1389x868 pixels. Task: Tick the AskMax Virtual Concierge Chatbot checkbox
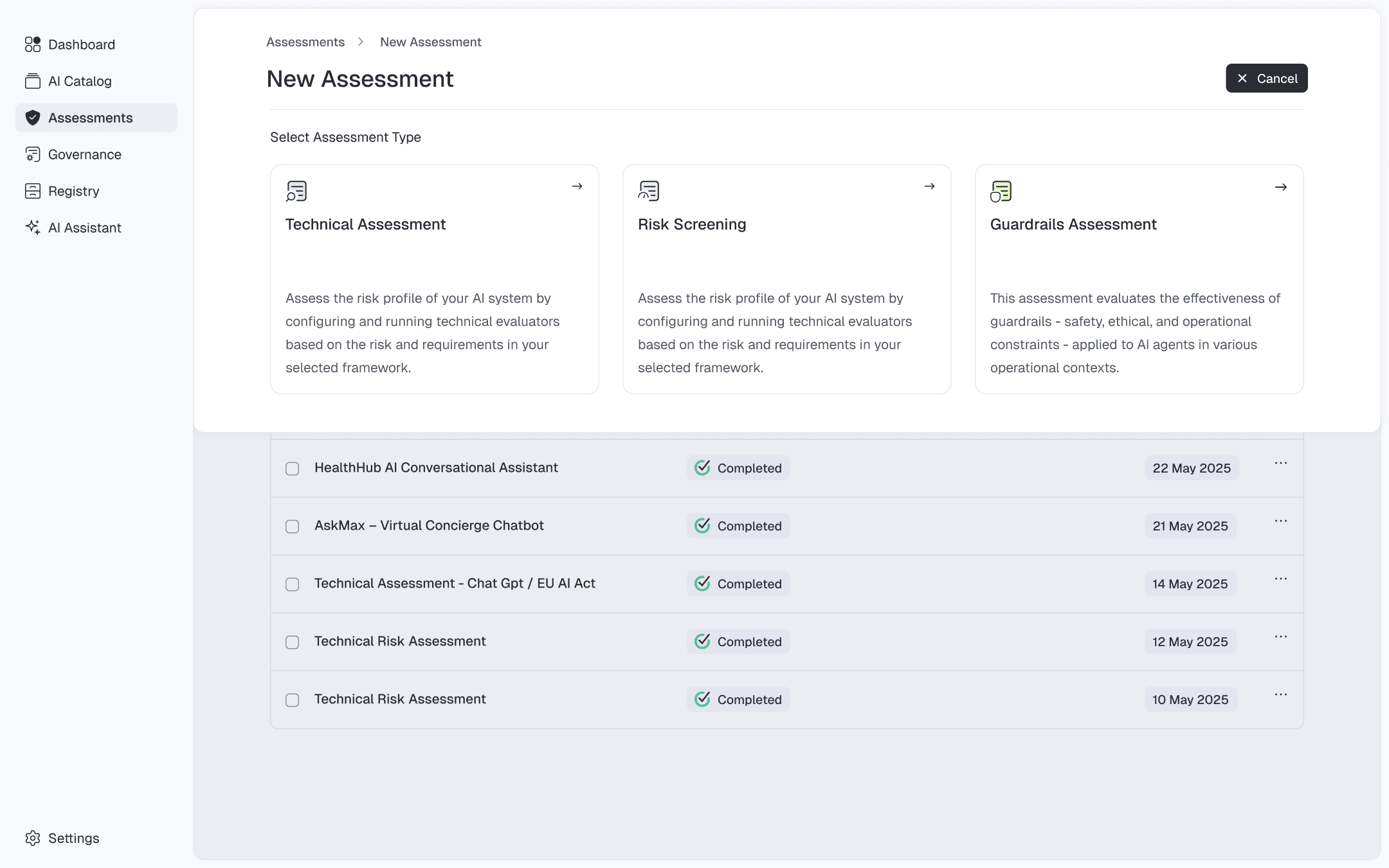point(293,527)
